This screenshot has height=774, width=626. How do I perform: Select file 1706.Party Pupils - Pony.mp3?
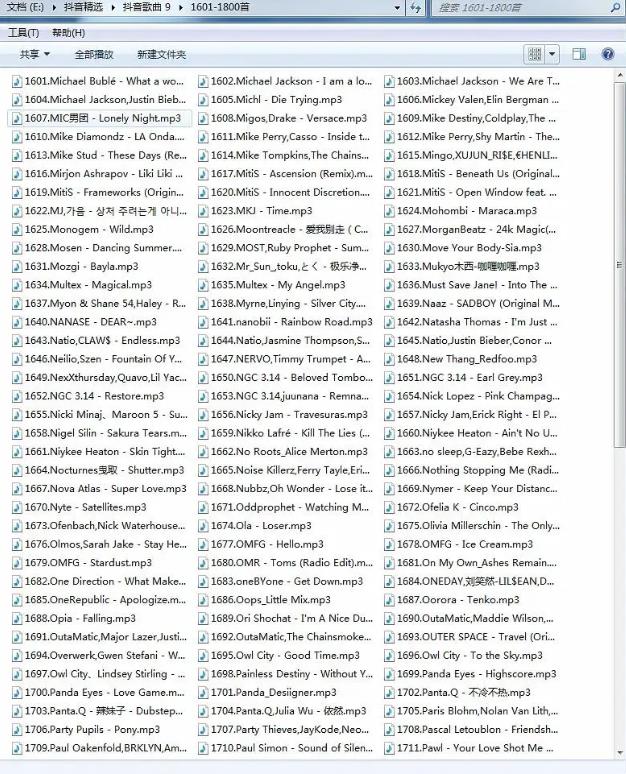click(x=86, y=730)
